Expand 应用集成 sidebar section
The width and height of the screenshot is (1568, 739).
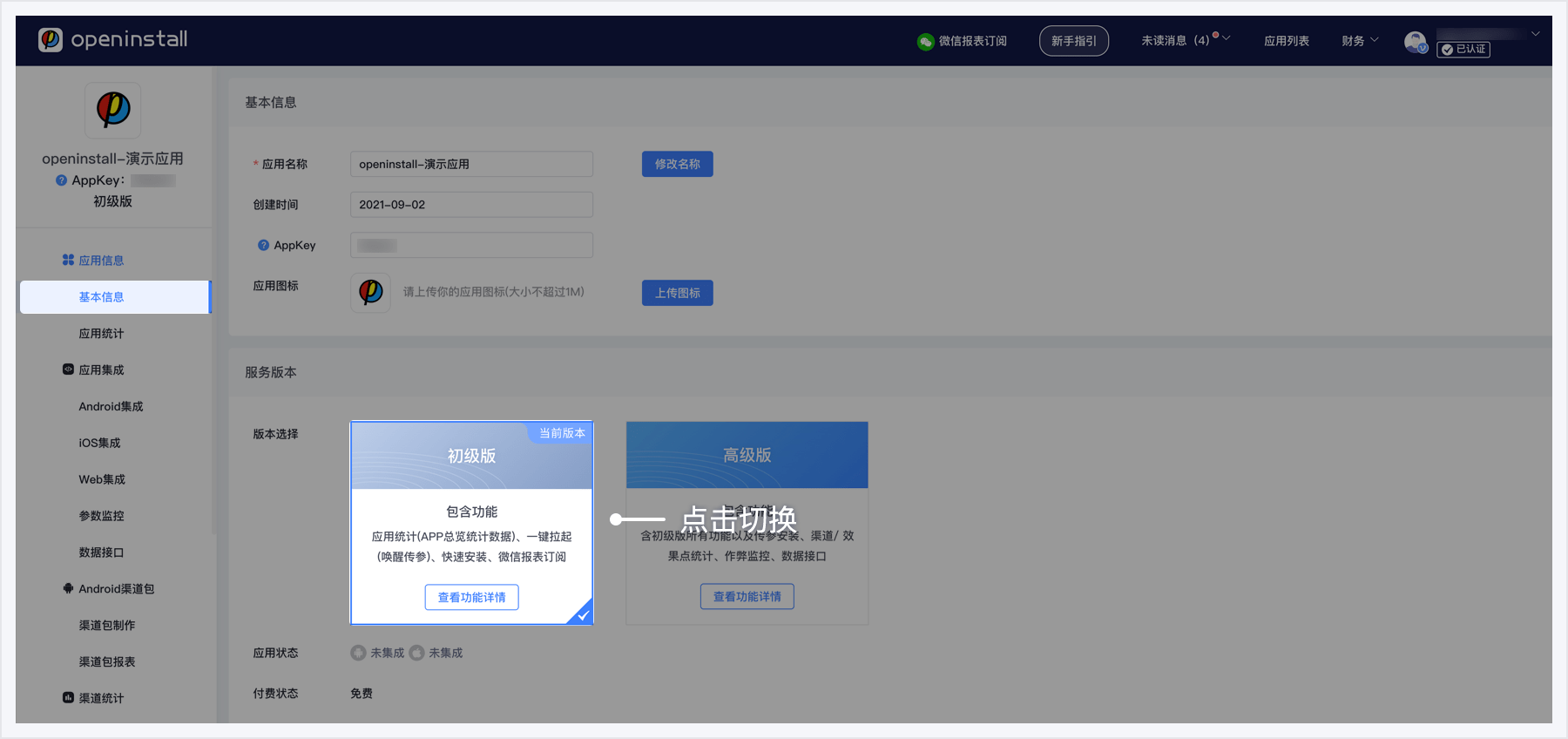click(x=101, y=370)
